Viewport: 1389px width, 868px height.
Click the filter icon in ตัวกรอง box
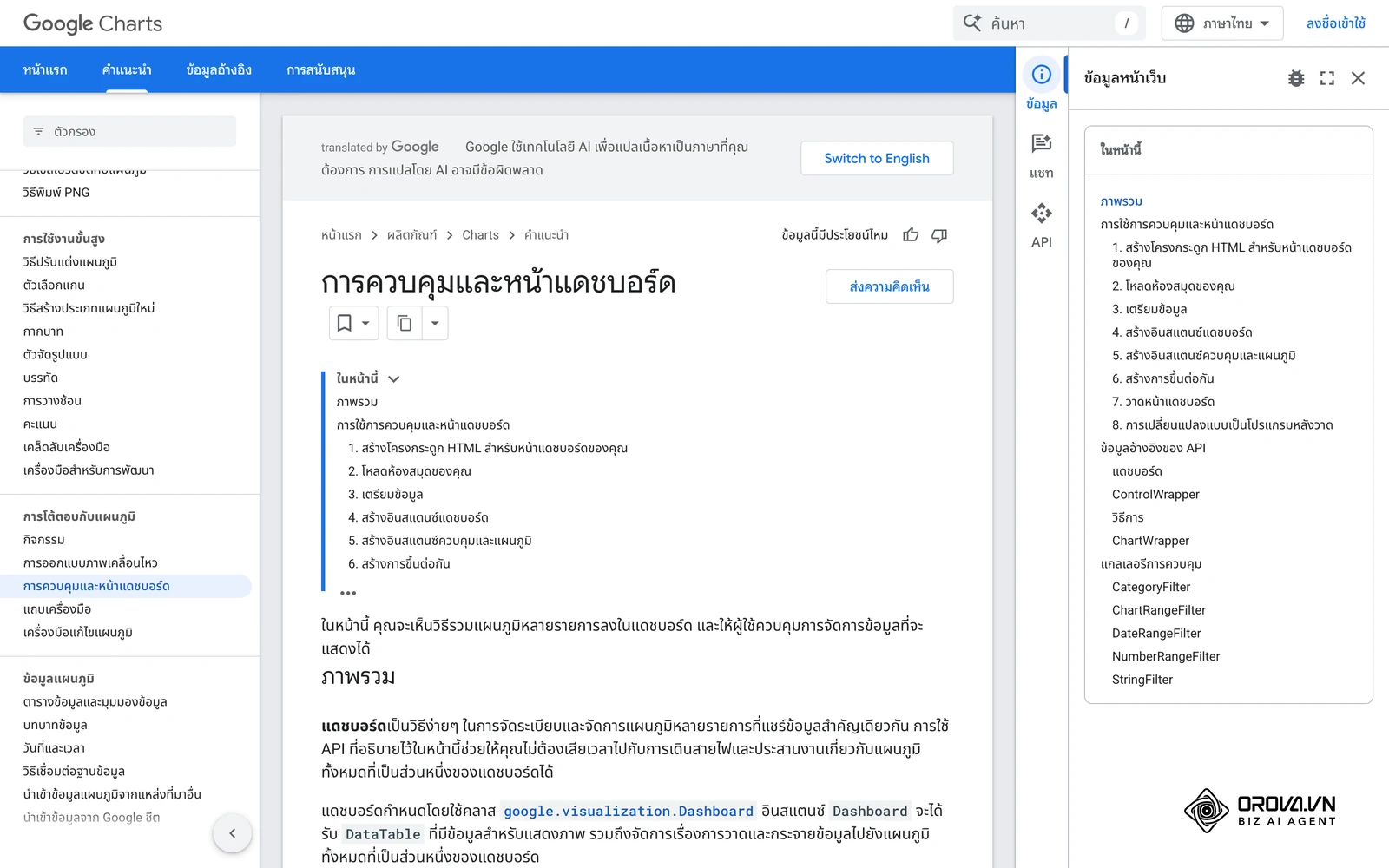click(38, 132)
